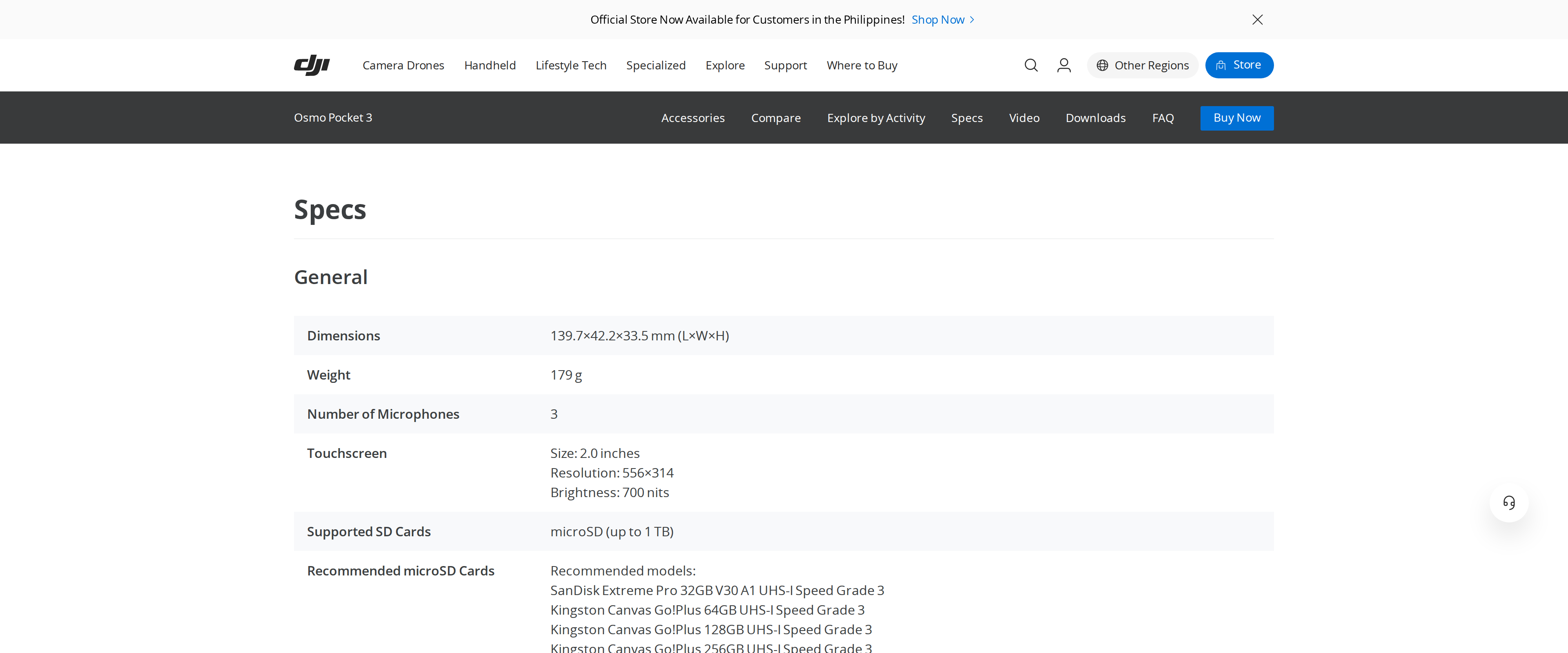The height and width of the screenshot is (653, 1568).
Task: Open the Support menu
Action: point(785,65)
